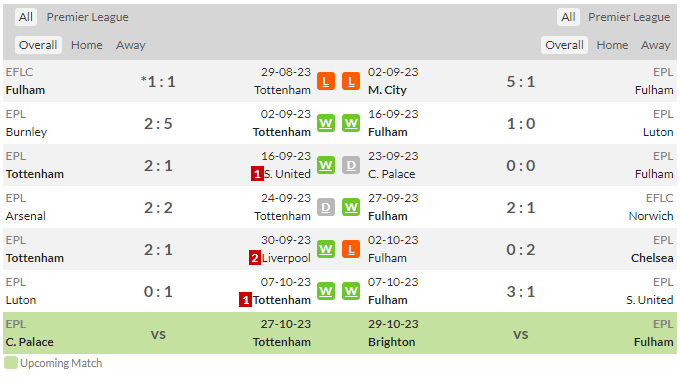The image size is (680, 383).
Task: Click the orange L badge beside M. City 02-09-23
Action: pos(351,81)
